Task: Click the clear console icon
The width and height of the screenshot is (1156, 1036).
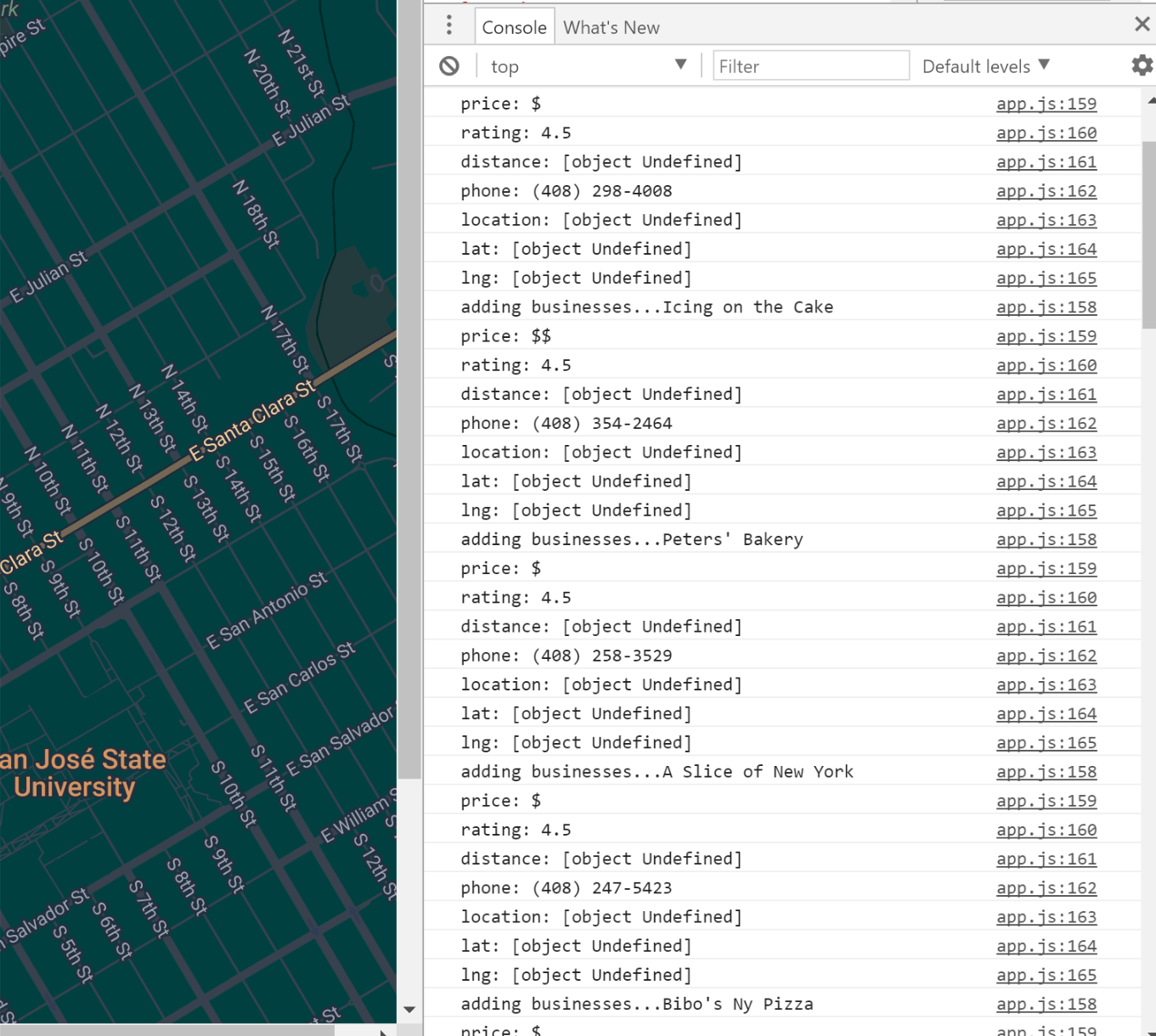Action: [449, 66]
